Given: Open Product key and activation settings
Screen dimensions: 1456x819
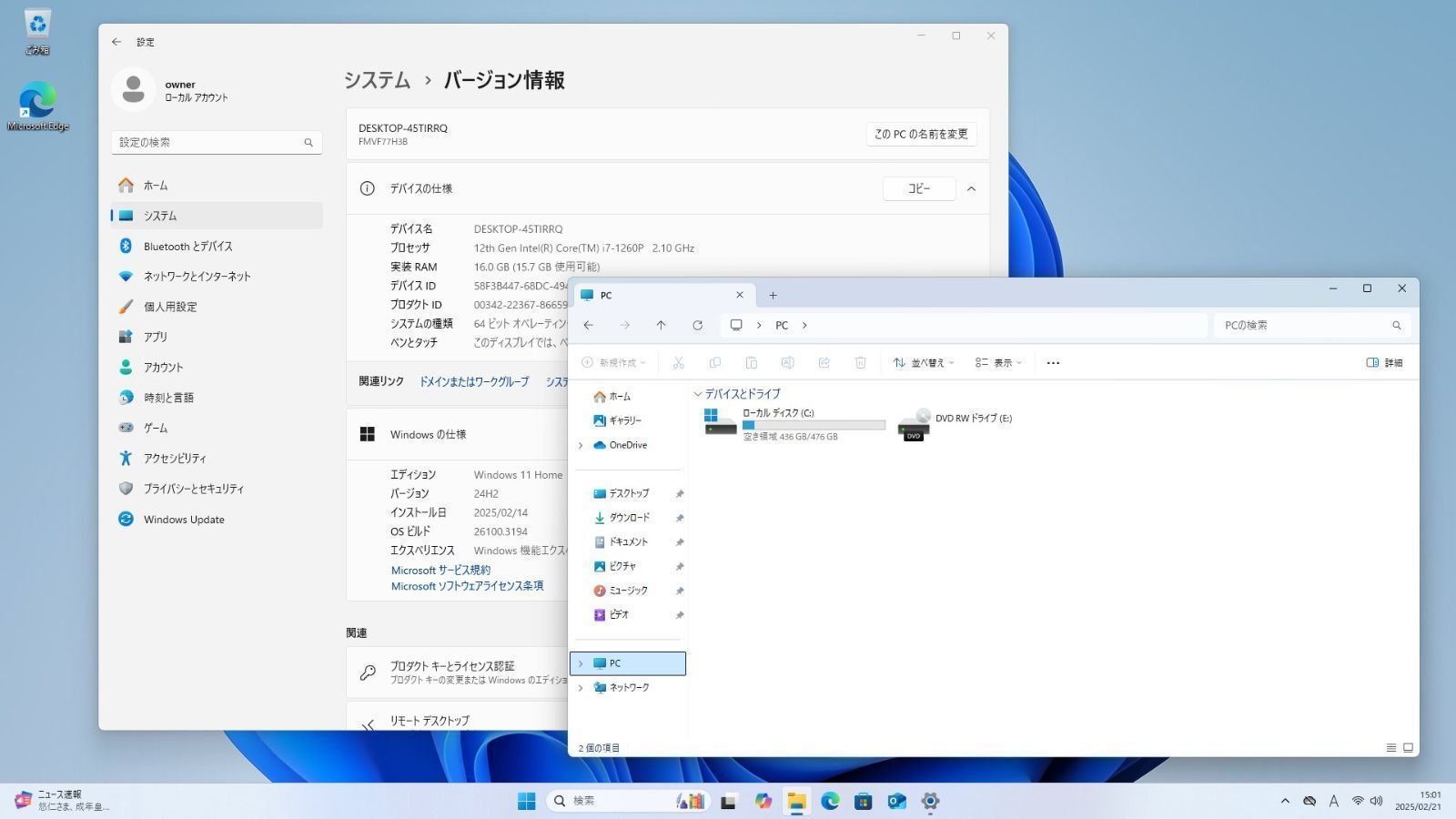Looking at the screenshot, I should point(459,672).
